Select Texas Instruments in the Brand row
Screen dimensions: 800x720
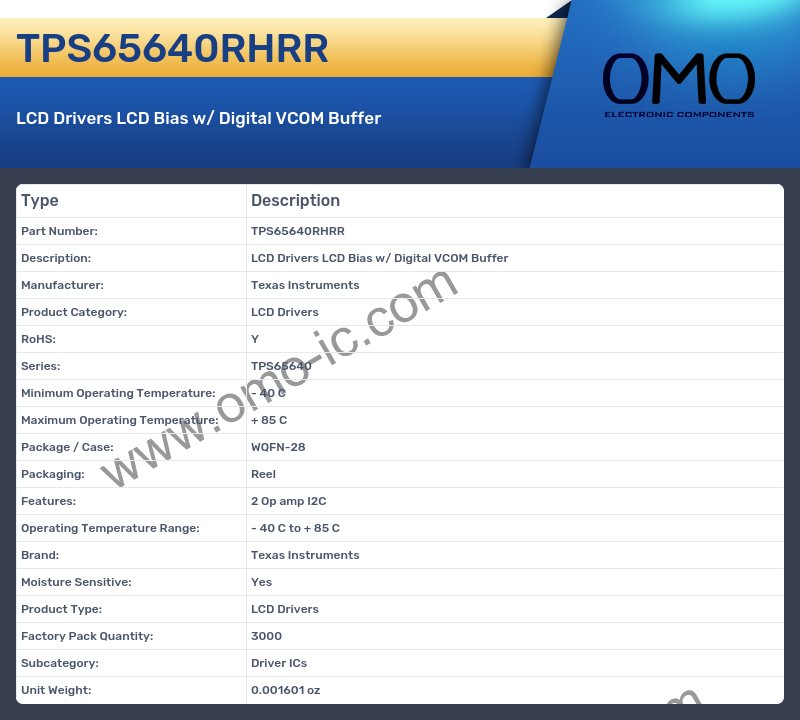click(x=305, y=556)
